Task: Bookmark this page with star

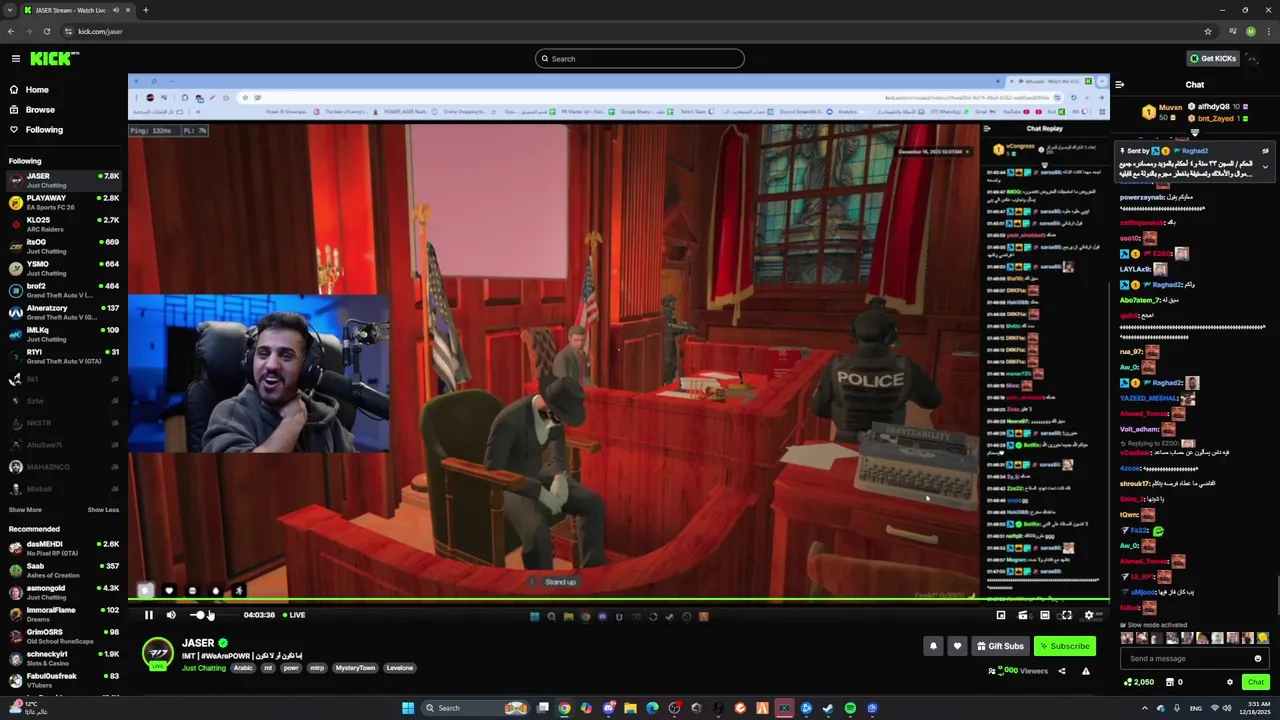Action: point(1208,31)
